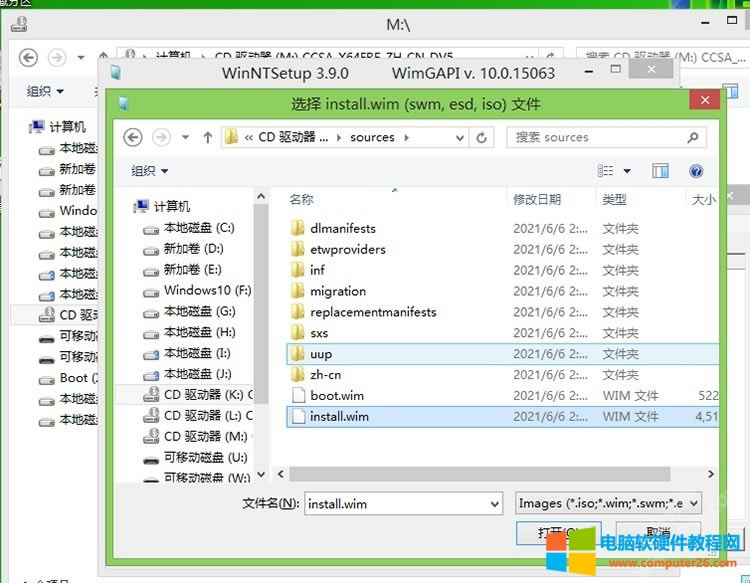Select the boot.wim file
Image resolution: width=750 pixels, height=583 pixels.
502,396
